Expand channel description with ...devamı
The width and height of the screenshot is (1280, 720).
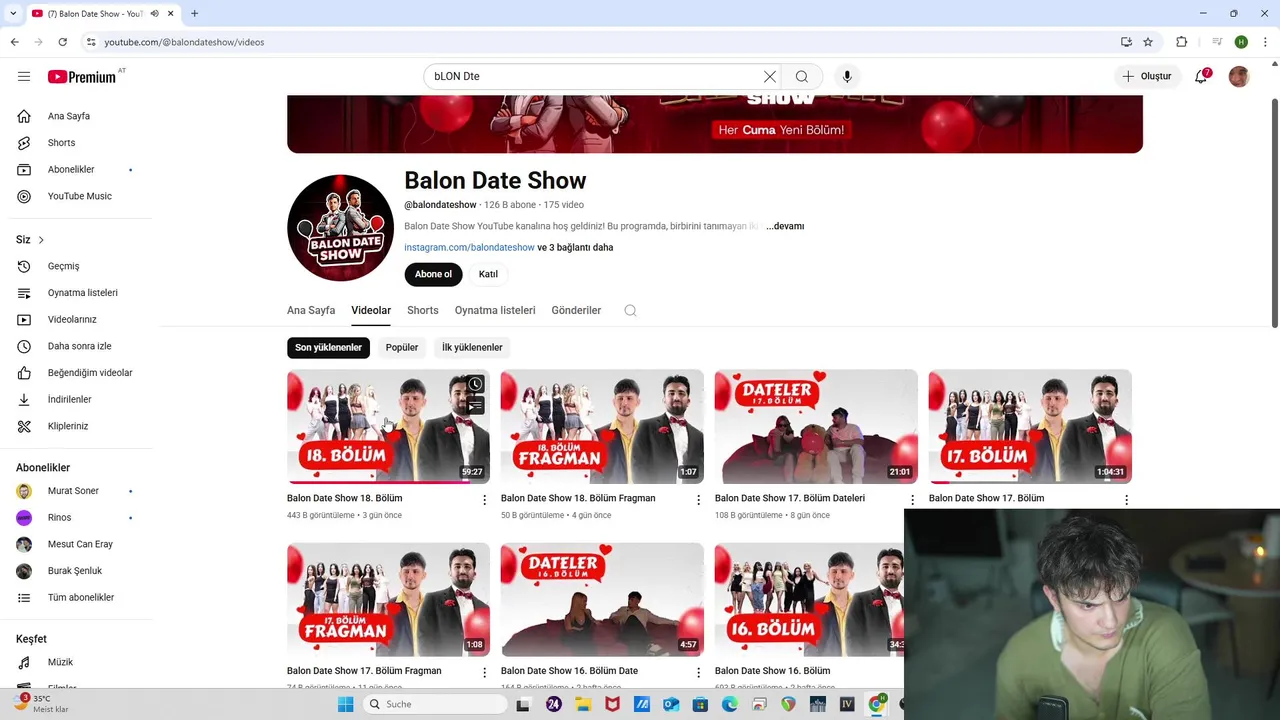[x=785, y=226]
